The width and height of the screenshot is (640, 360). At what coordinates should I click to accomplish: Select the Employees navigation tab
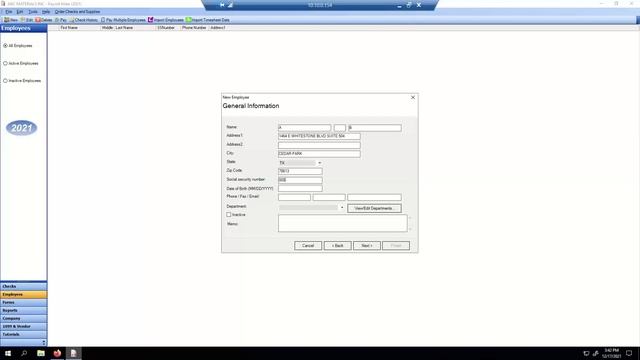24,294
